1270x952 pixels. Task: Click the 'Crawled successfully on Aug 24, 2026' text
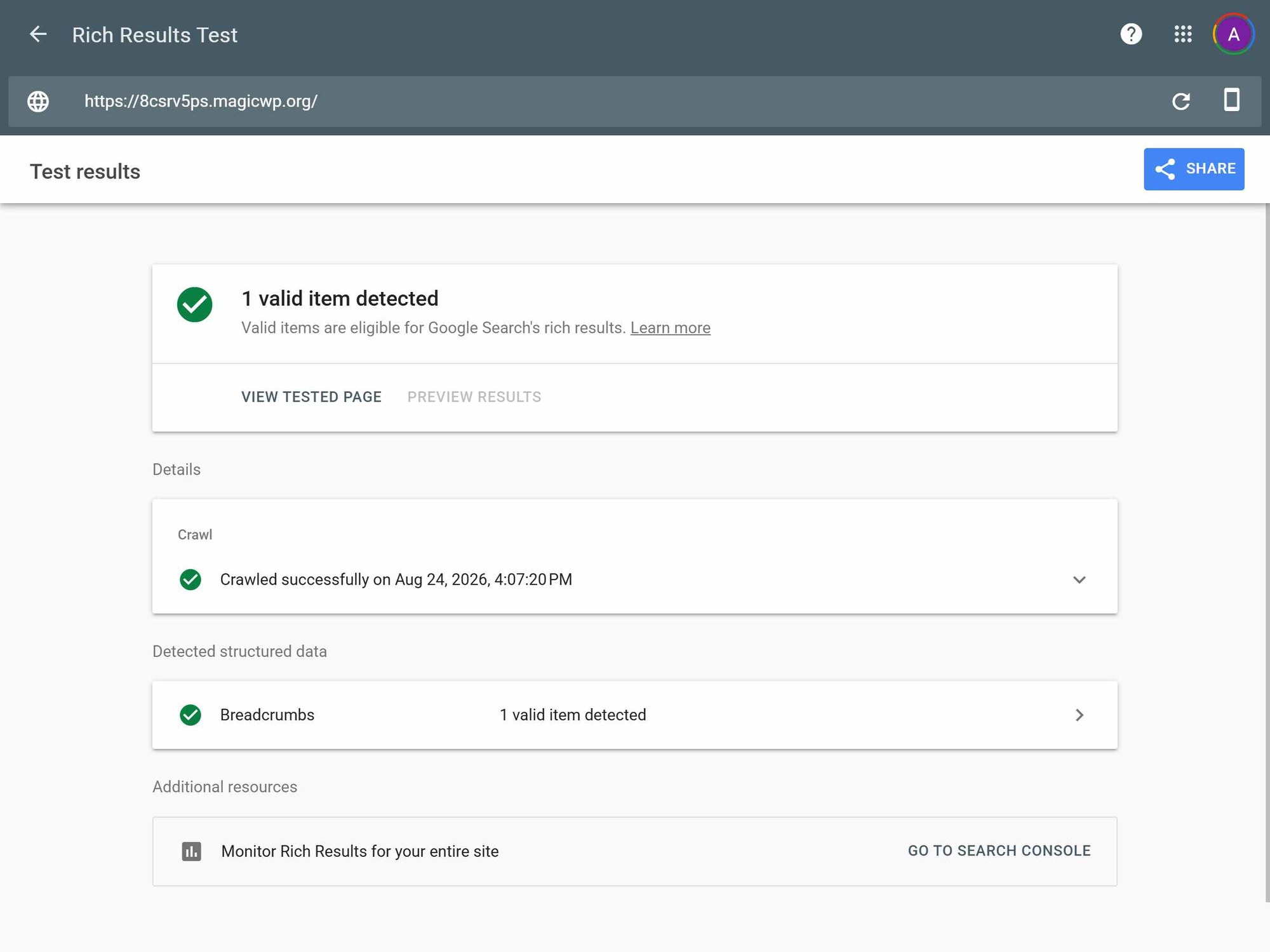396,579
